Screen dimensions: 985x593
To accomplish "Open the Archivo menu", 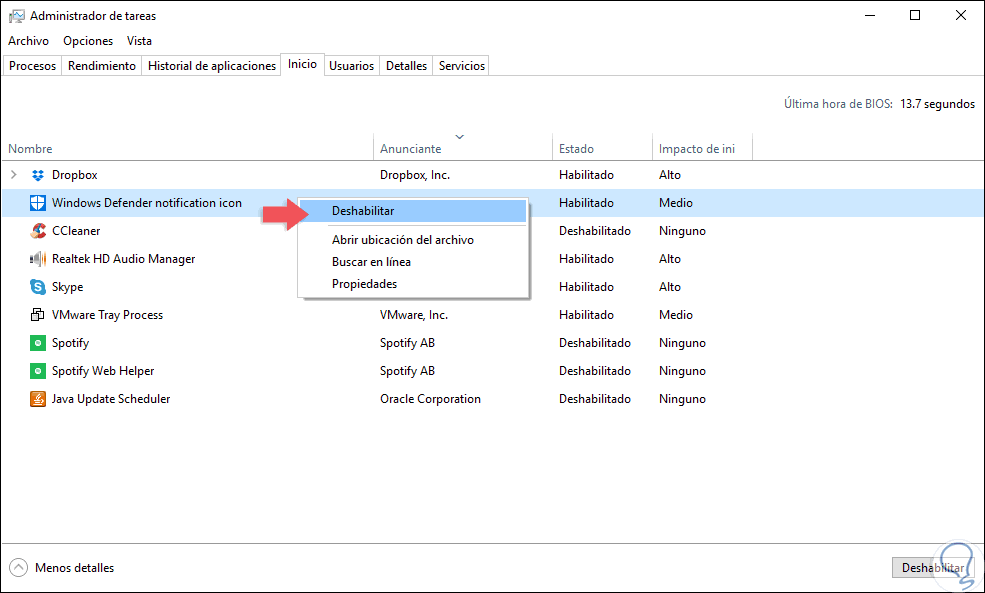I will [28, 41].
